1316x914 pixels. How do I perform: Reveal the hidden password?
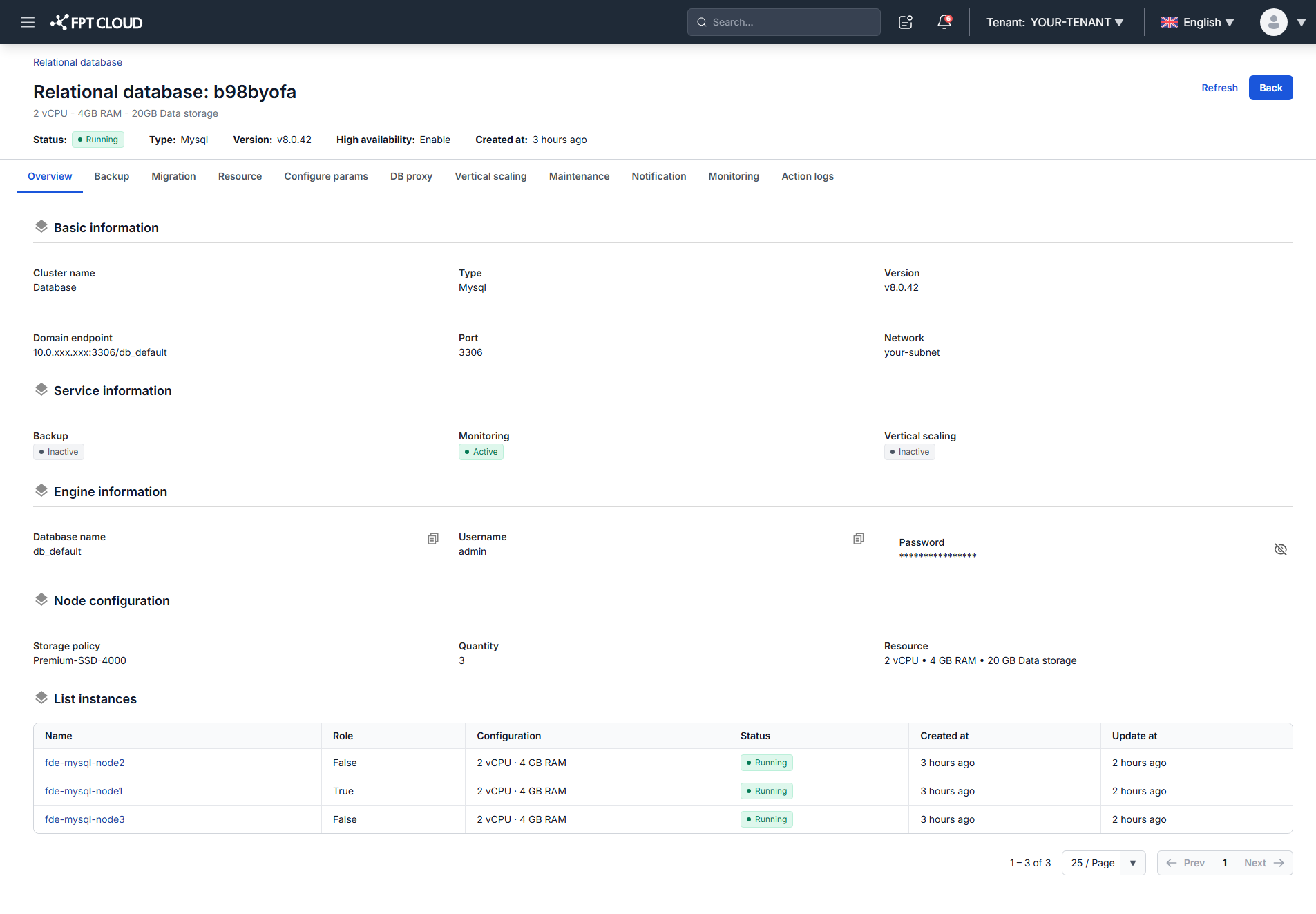(1281, 549)
